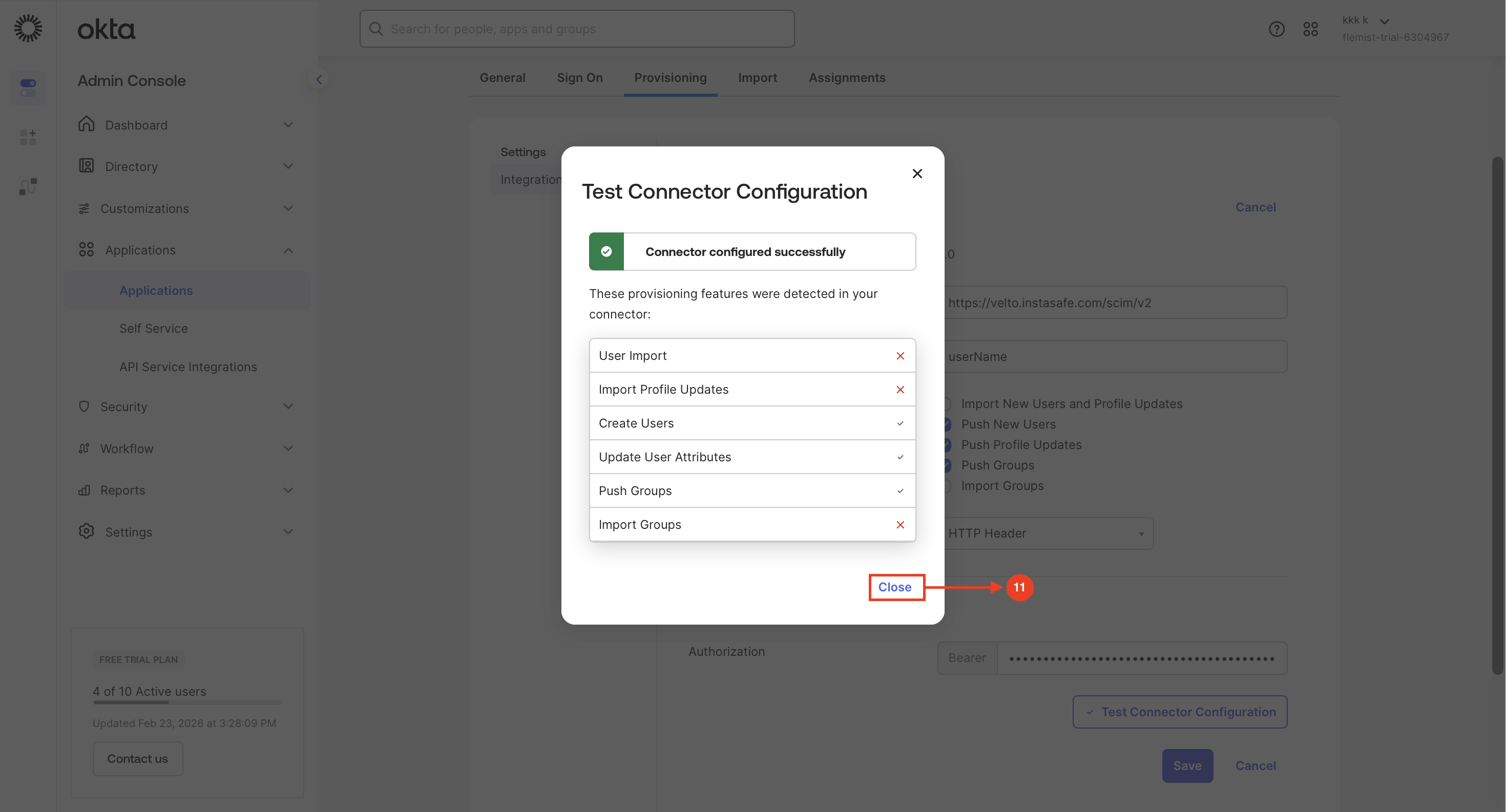The width and height of the screenshot is (1506, 812).
Task: Toggle the Push New Users checkbox
Action: 947,424
